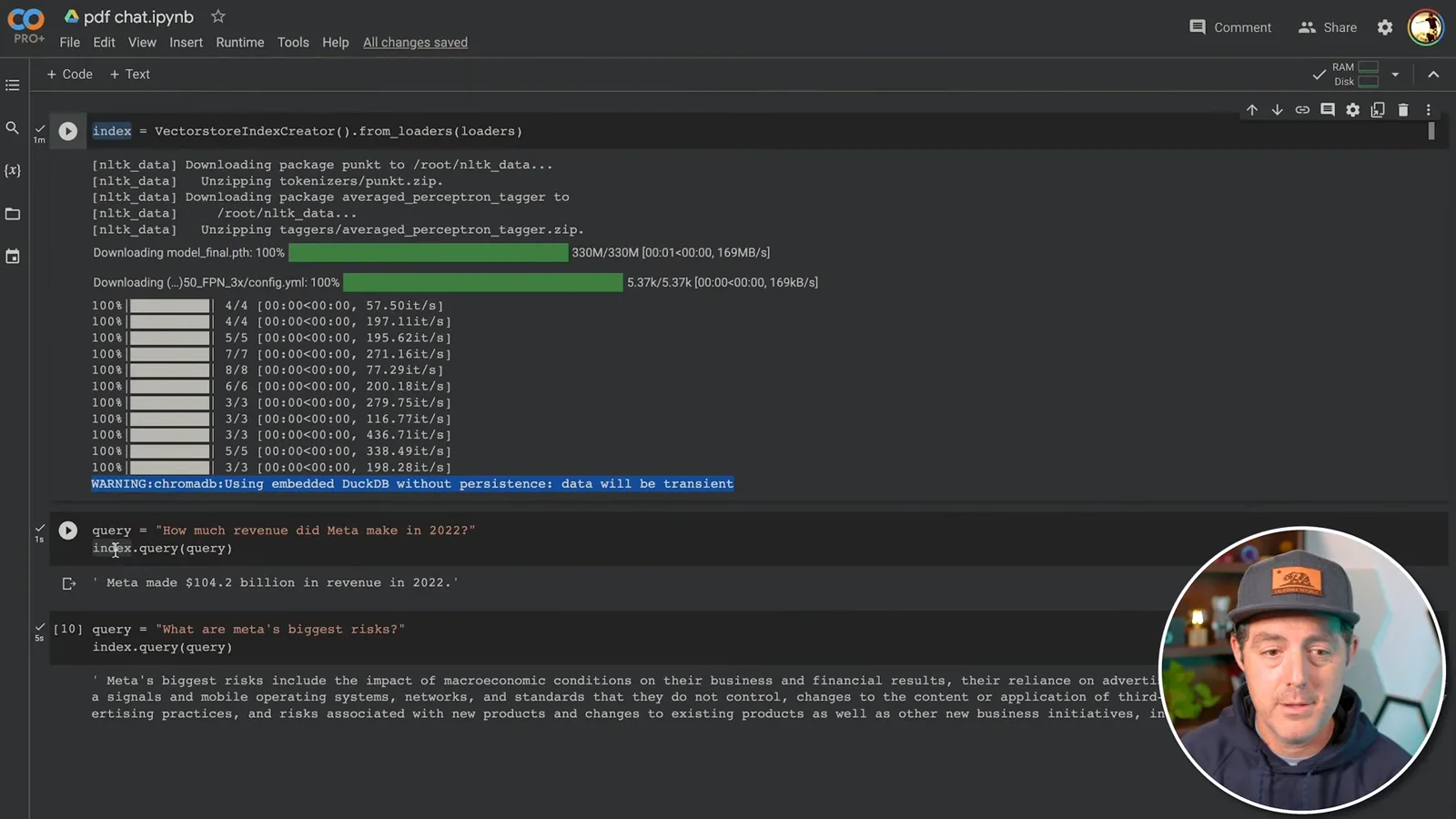Add a comment to the cell icon
Image resolution: width=1456 pixels, height=819 pixels.
click(1328, 110)
